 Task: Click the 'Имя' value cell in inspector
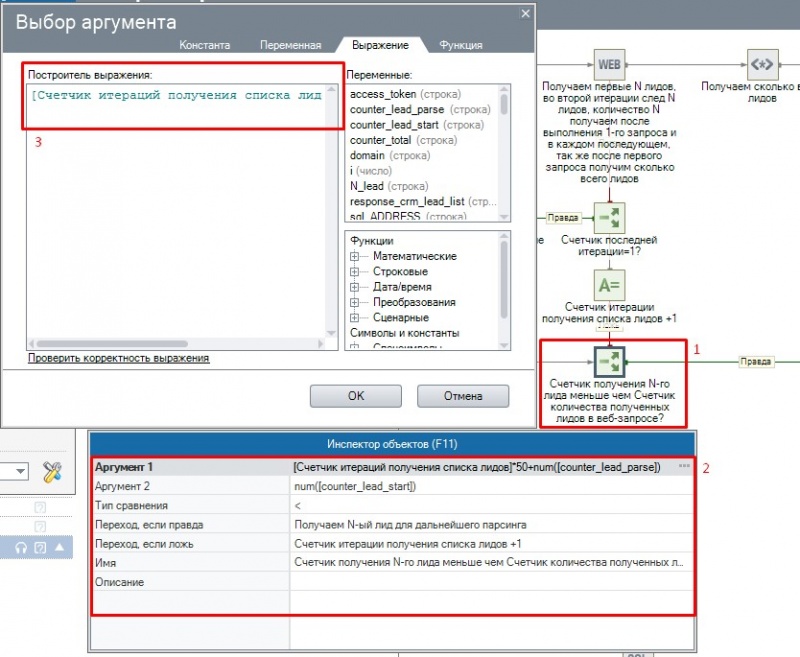click(491, 562)
